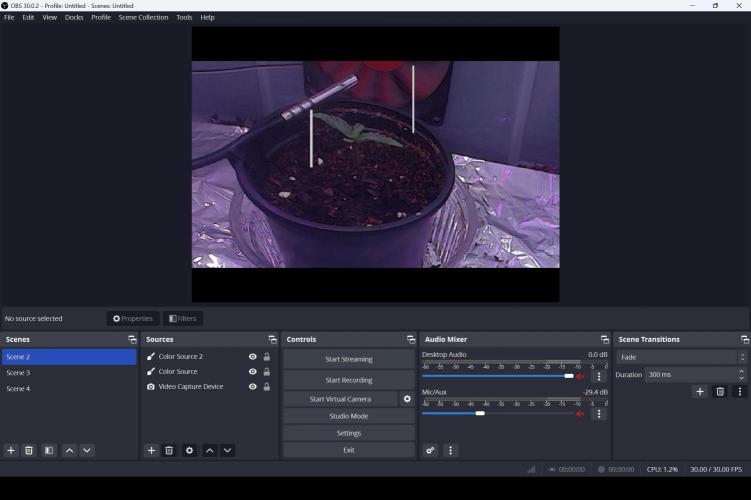Click the Studio Mode button
Screen dimensions: 751x500
[348, 416]
